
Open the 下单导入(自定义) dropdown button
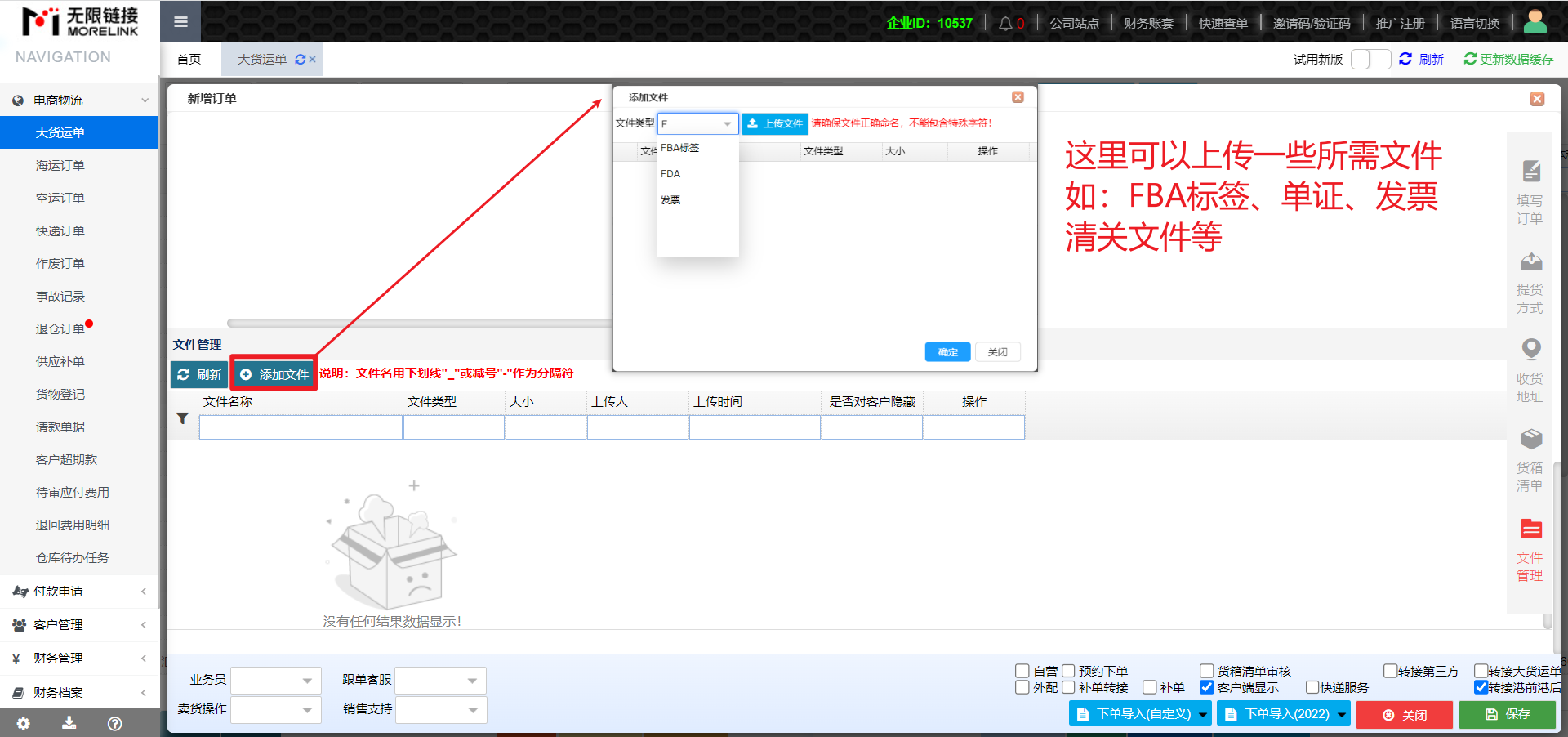[x=1140, y=714]
